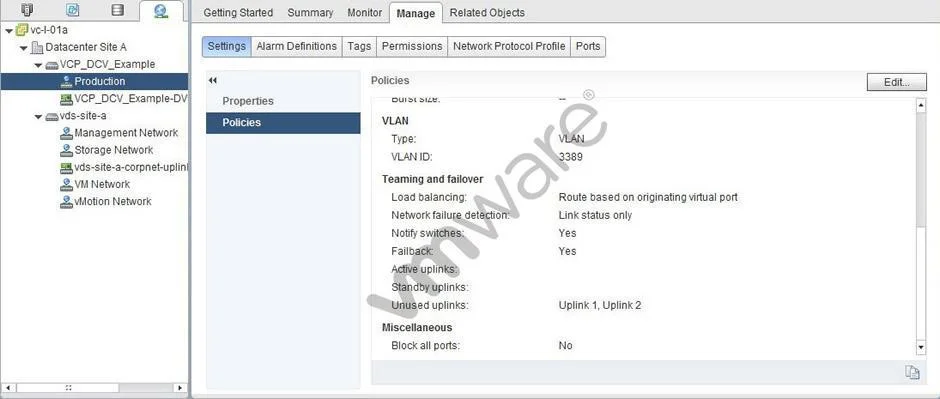Open the Storage navigator icon

pos(118,10)
